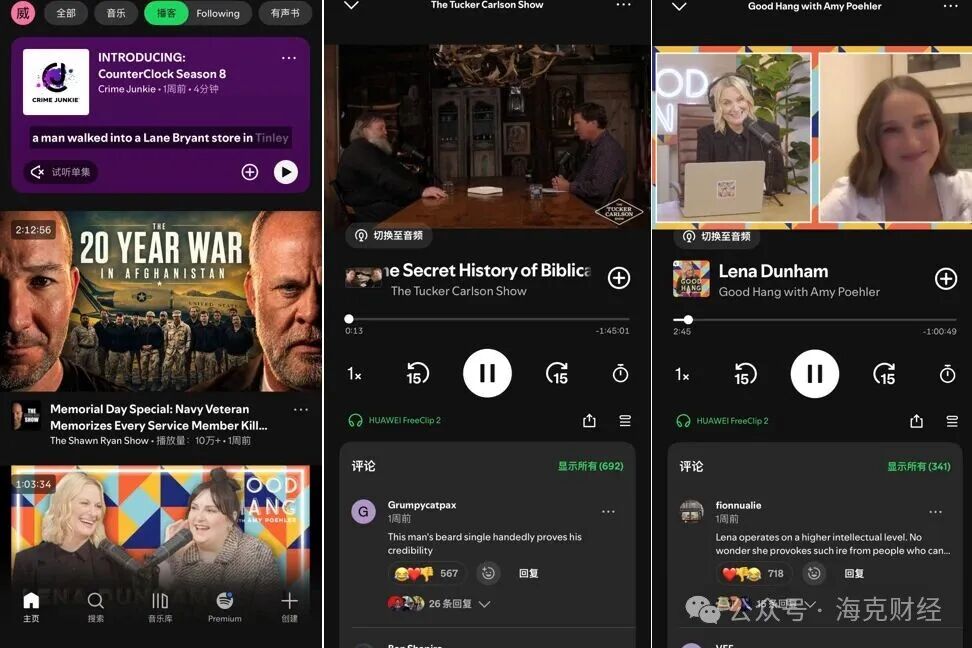972x648 pixels.
Task: Open The Tucker Carlson Show name below the title
Action: [x=459, y=291]
